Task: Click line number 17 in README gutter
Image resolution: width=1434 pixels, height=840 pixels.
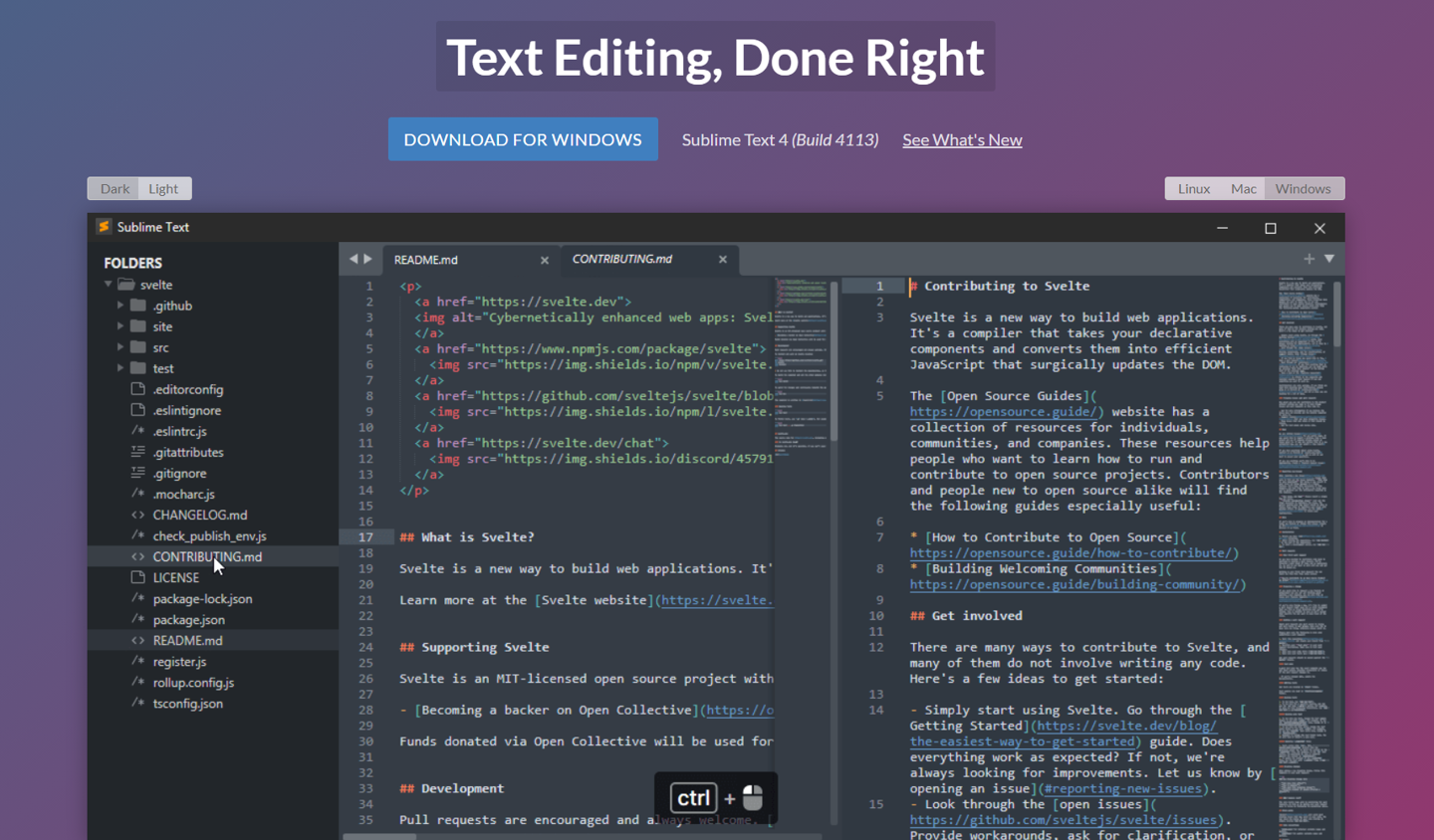Action: 365,536
